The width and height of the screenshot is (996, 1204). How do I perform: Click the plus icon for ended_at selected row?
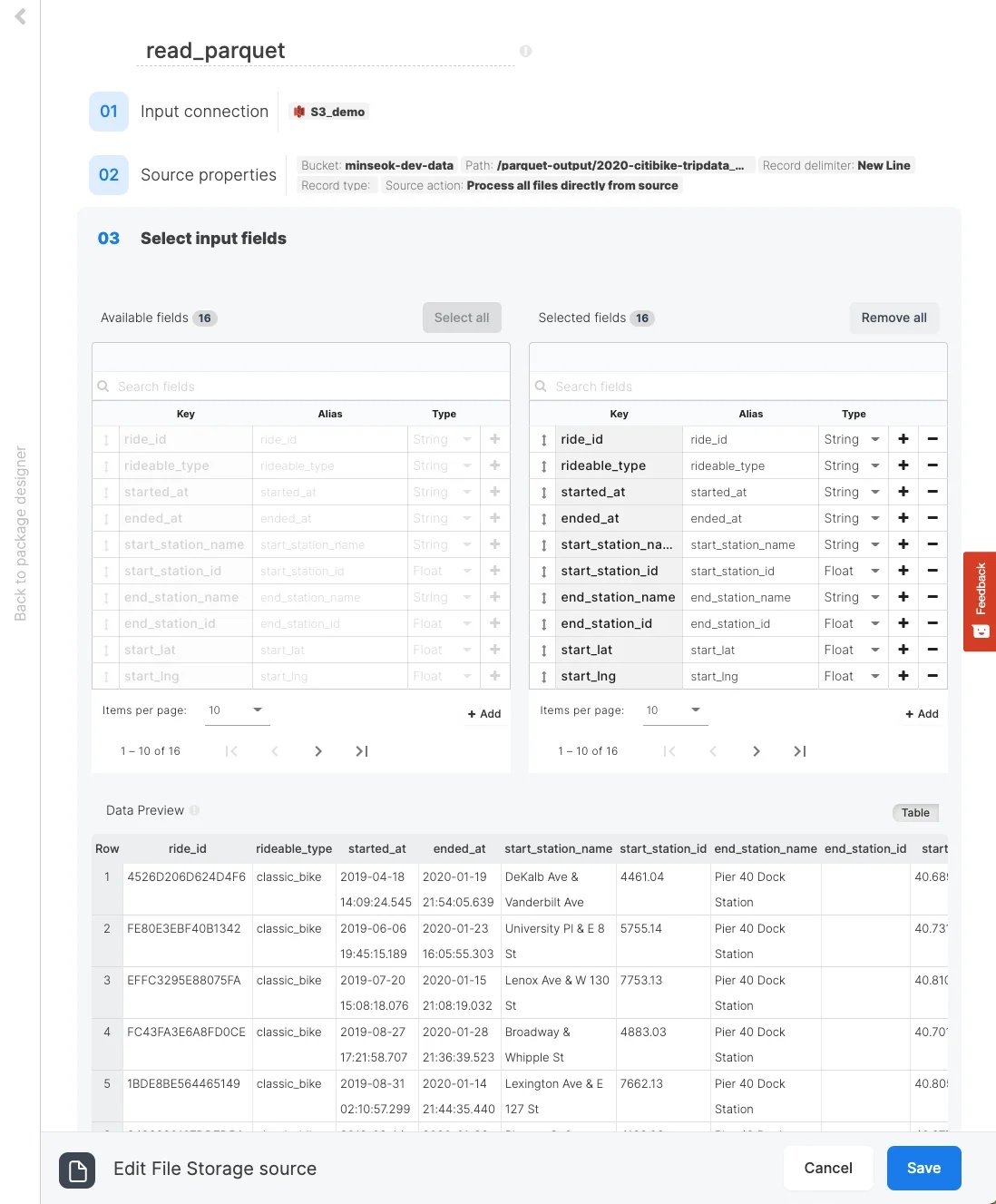[x=903, y=518]
